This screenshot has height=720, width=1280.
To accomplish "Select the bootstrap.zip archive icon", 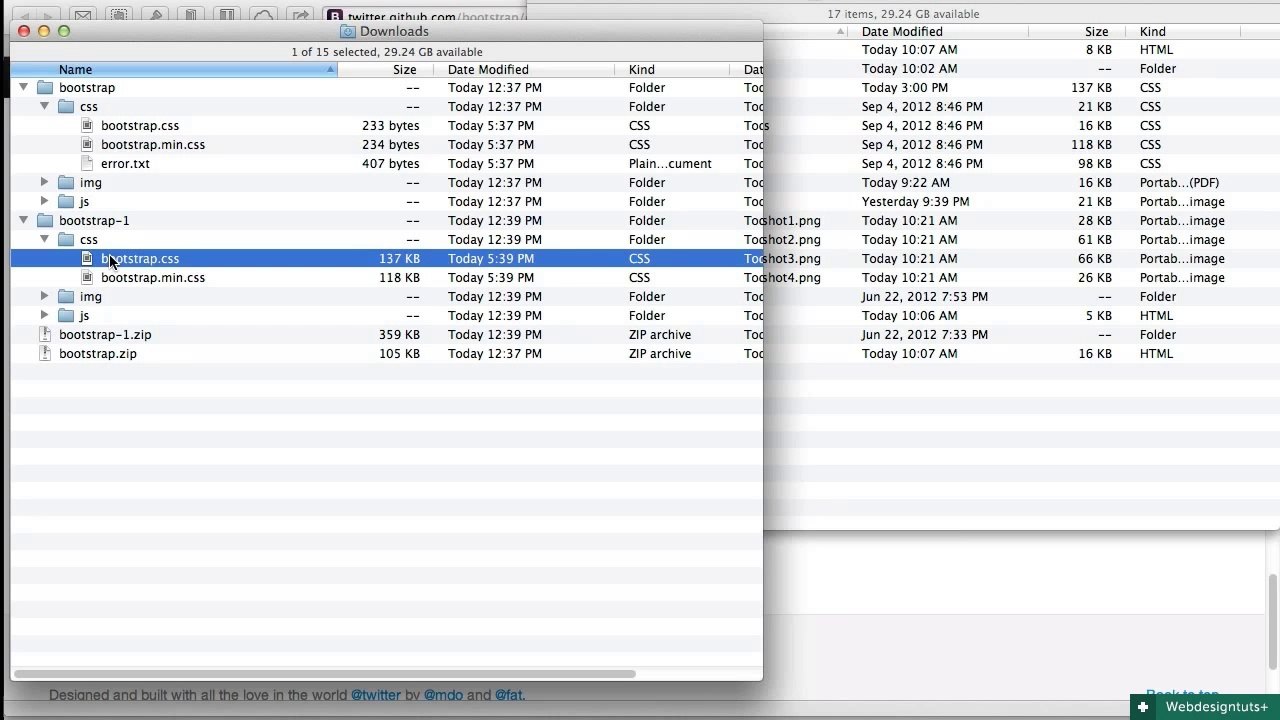I will click(x=45, y=353).
